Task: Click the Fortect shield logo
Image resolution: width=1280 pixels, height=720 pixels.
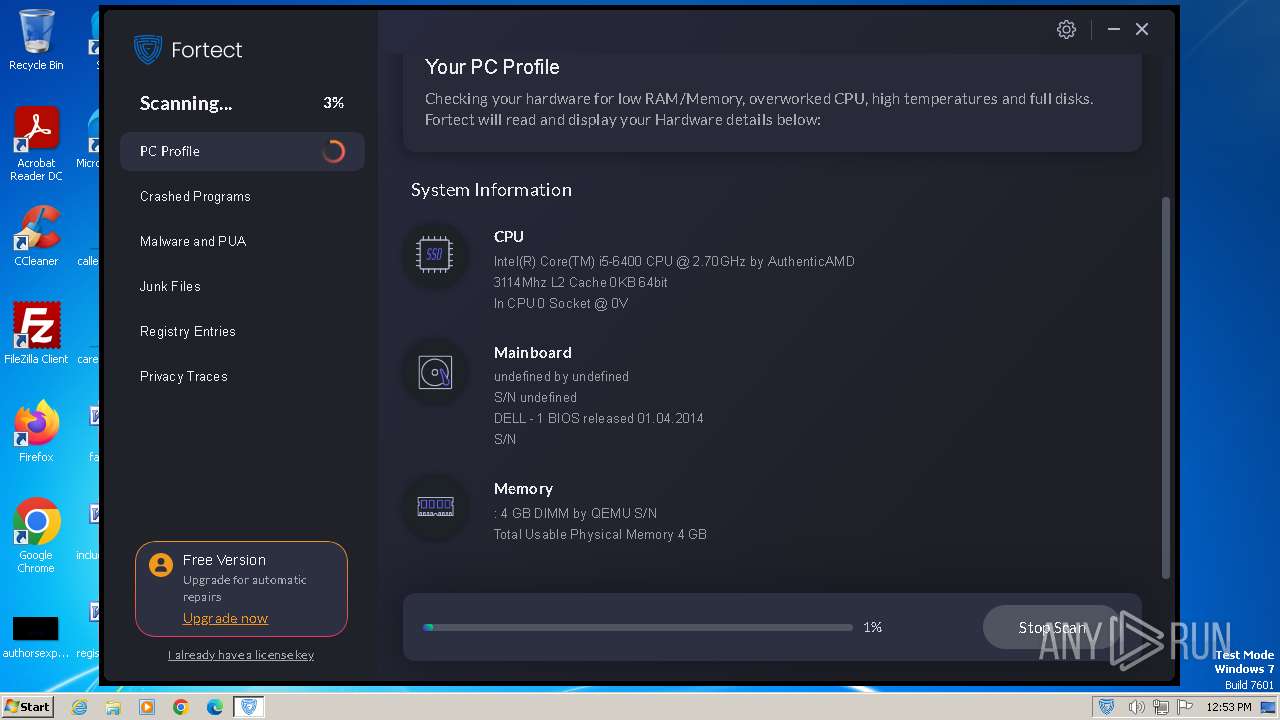Action: (x=148, y=49)
